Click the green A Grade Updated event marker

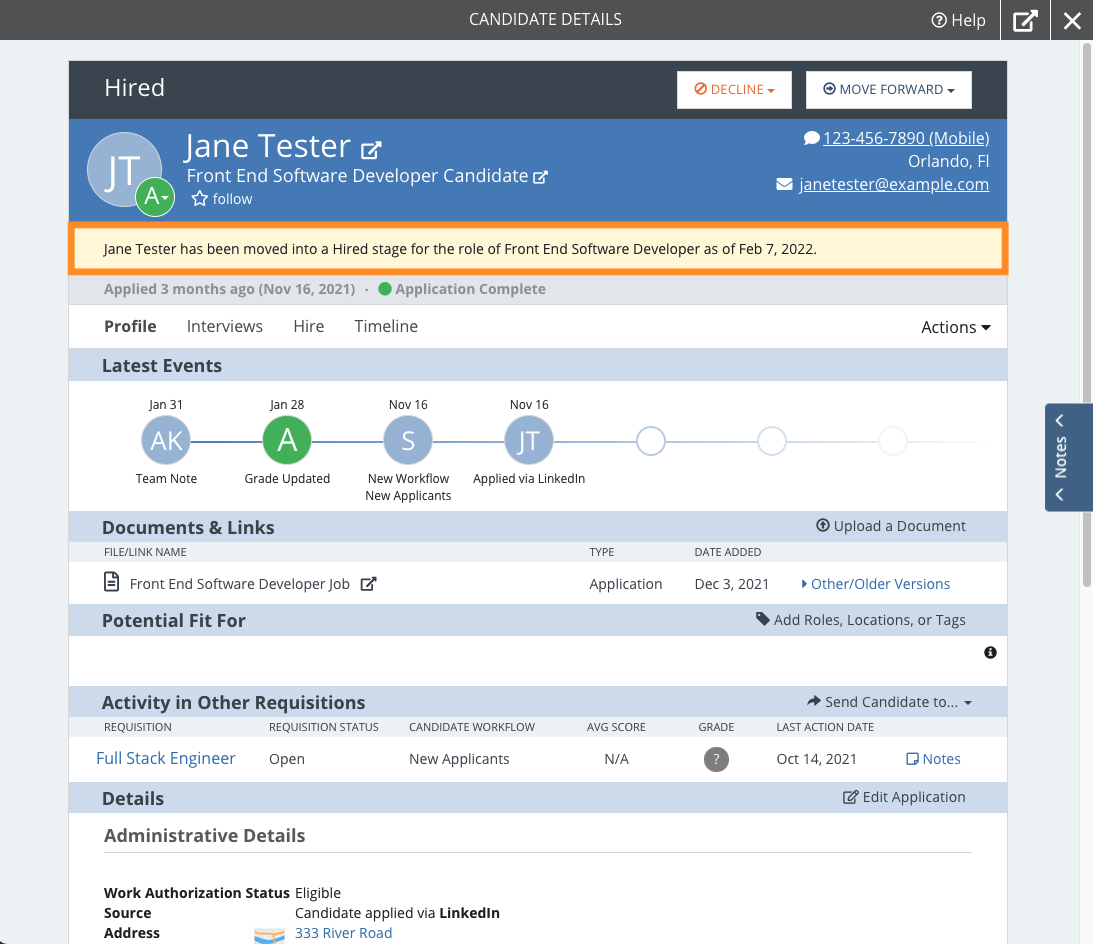[x=286, y=441]
